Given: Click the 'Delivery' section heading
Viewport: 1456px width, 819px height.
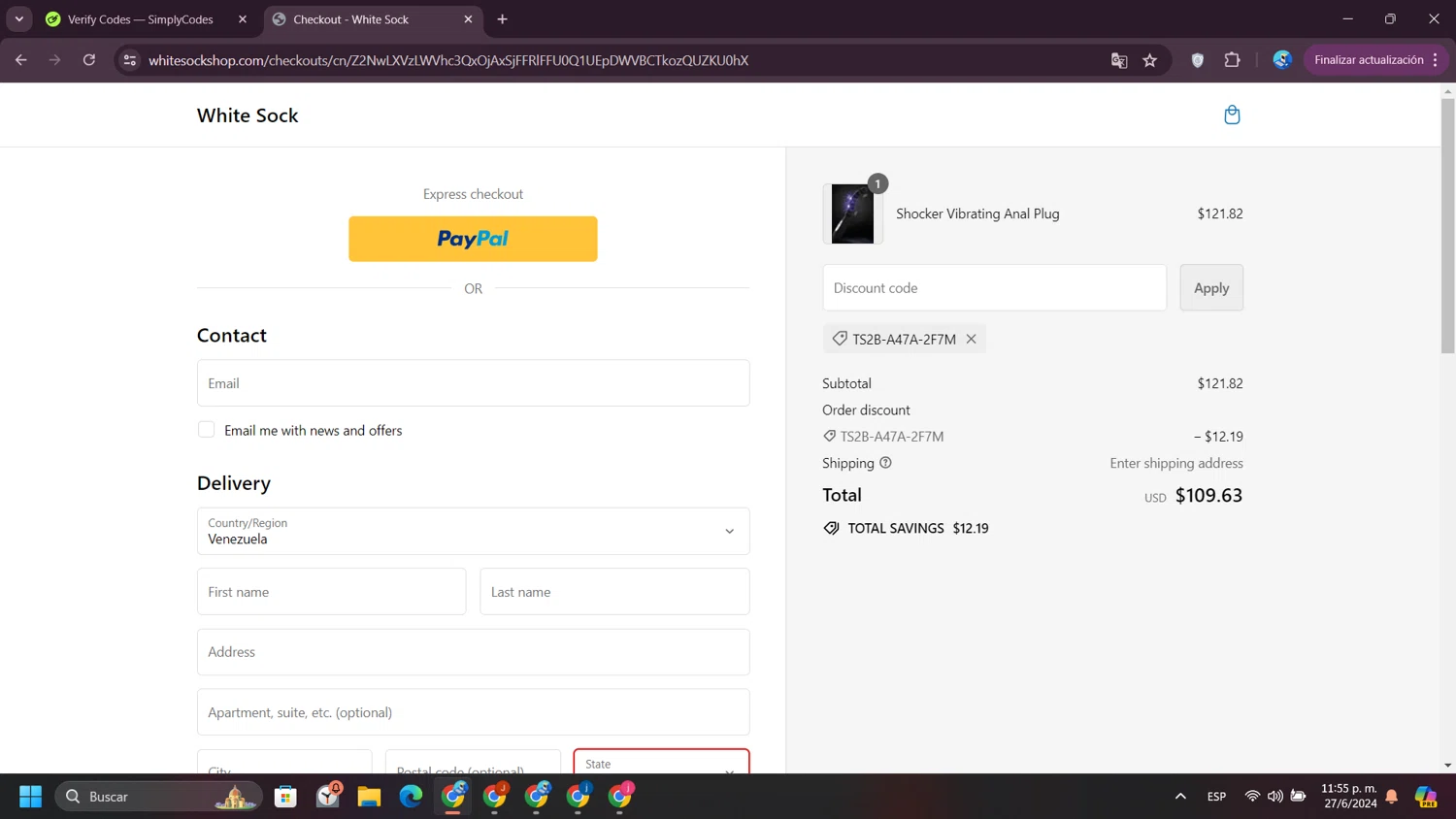Looking at the screenshot, I should tap(234, 483).
